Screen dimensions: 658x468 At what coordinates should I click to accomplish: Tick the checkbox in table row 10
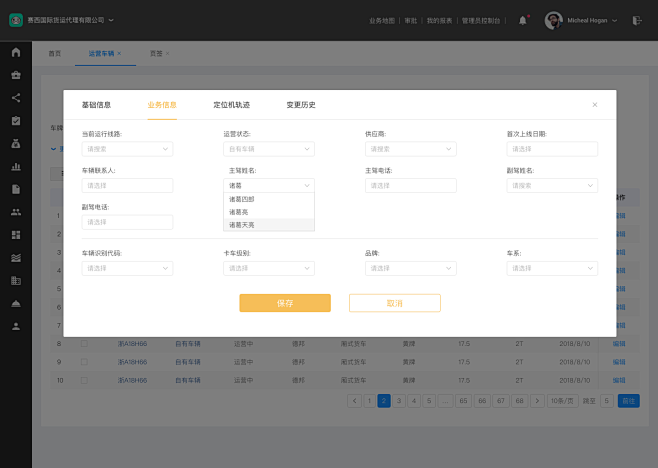coord(84,380)
